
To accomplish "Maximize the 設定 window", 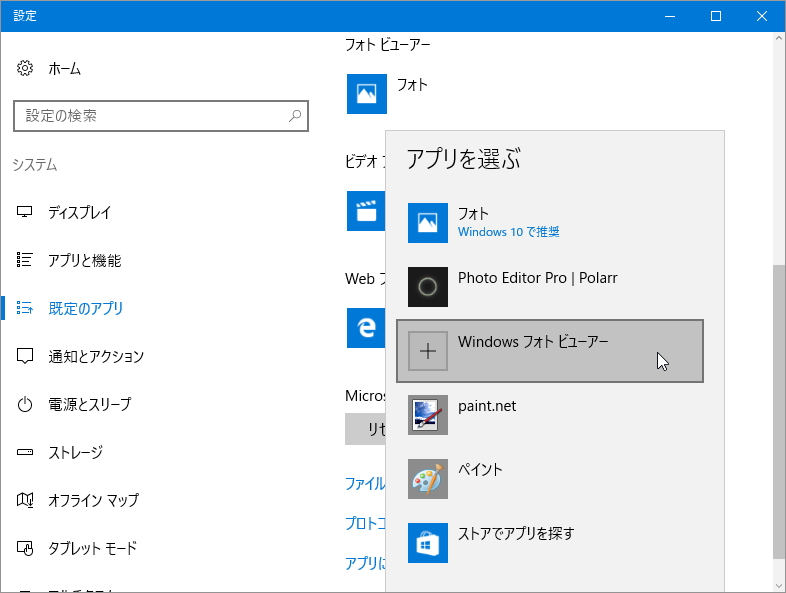I will [716, 16].
